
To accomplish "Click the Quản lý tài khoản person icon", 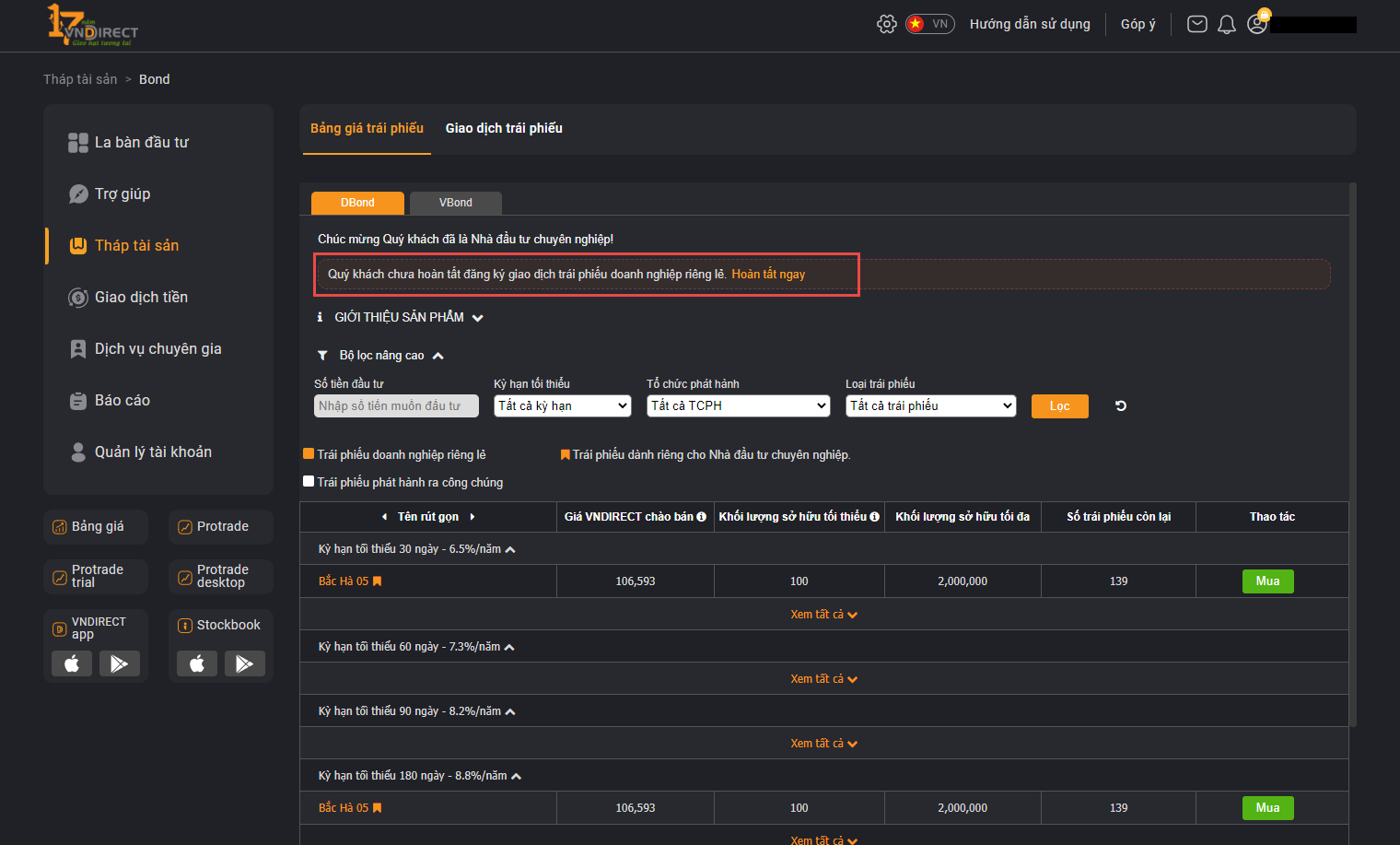I will point(78,452).
